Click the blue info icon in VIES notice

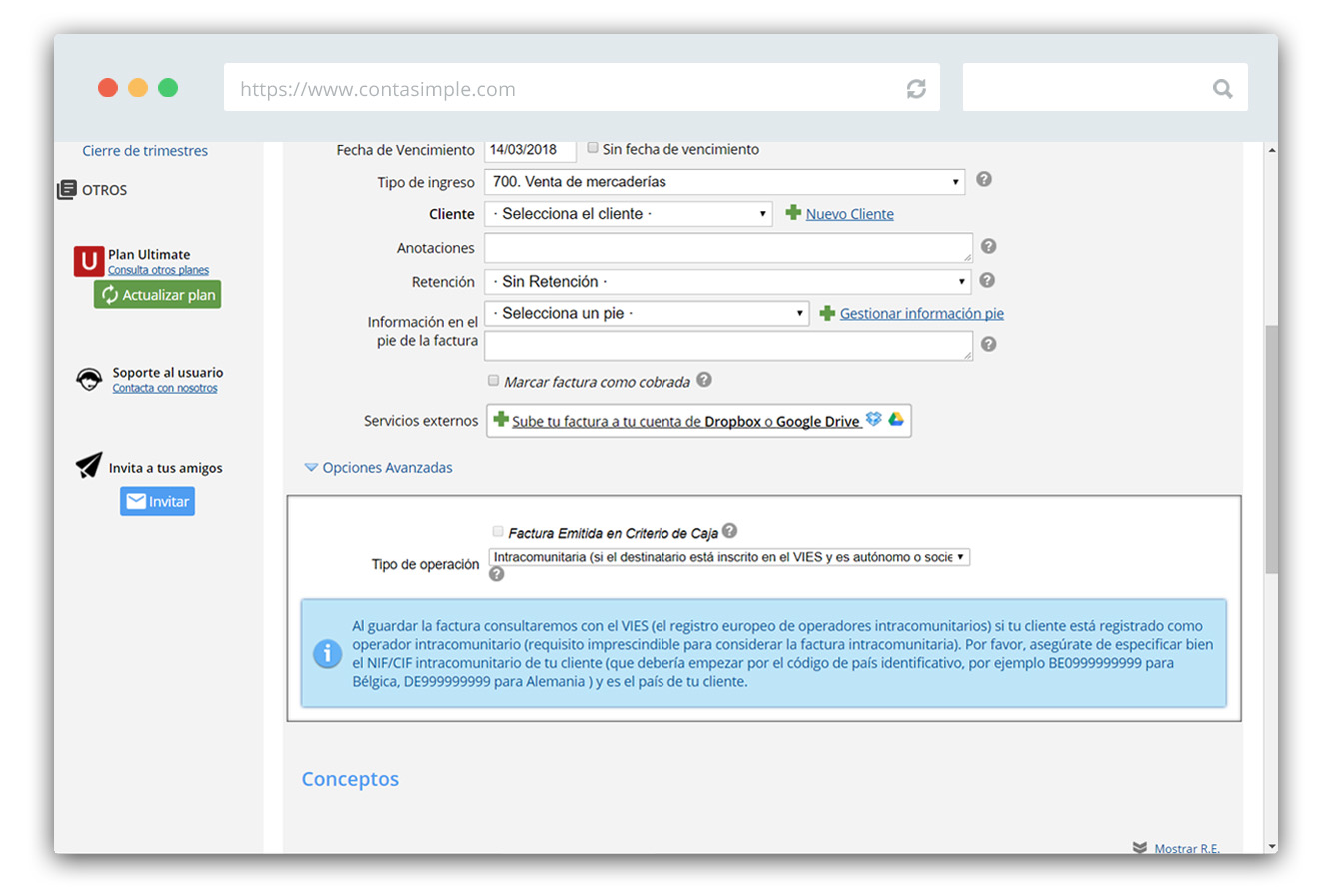click(x=327, y=654)
